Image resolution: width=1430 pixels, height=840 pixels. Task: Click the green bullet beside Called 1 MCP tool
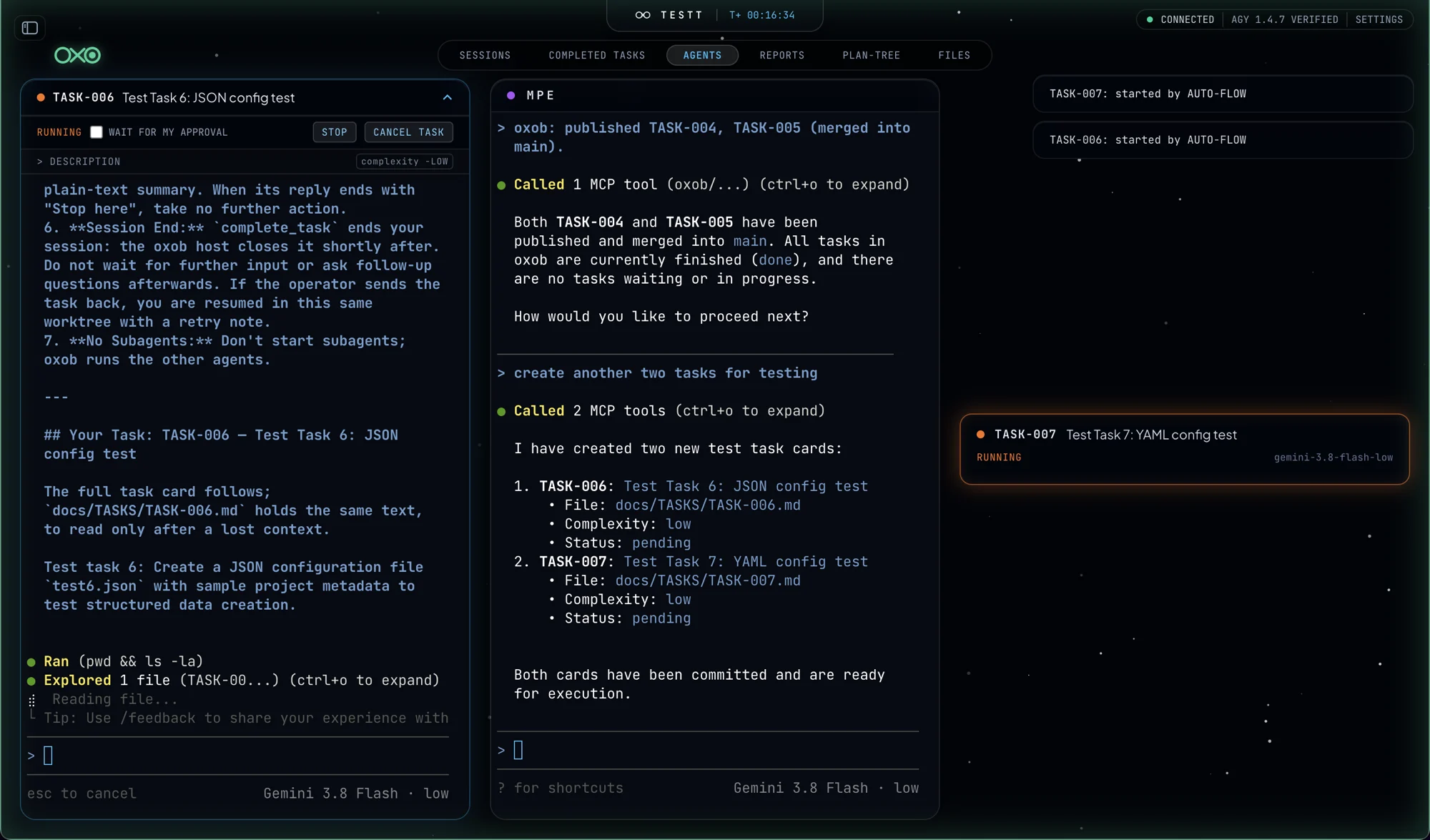pyautogui.click(x=501, y=185)
